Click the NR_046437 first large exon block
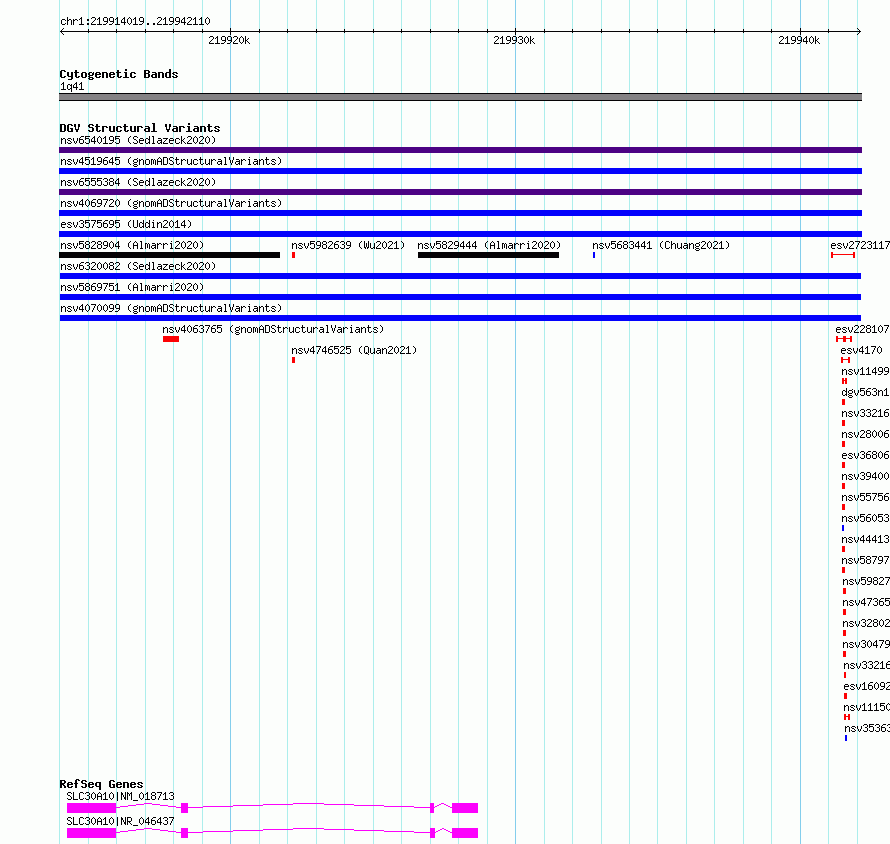Image resolution: width=890 pixels, height=844 pixels. pyautogui.click(x=91, y=833)
